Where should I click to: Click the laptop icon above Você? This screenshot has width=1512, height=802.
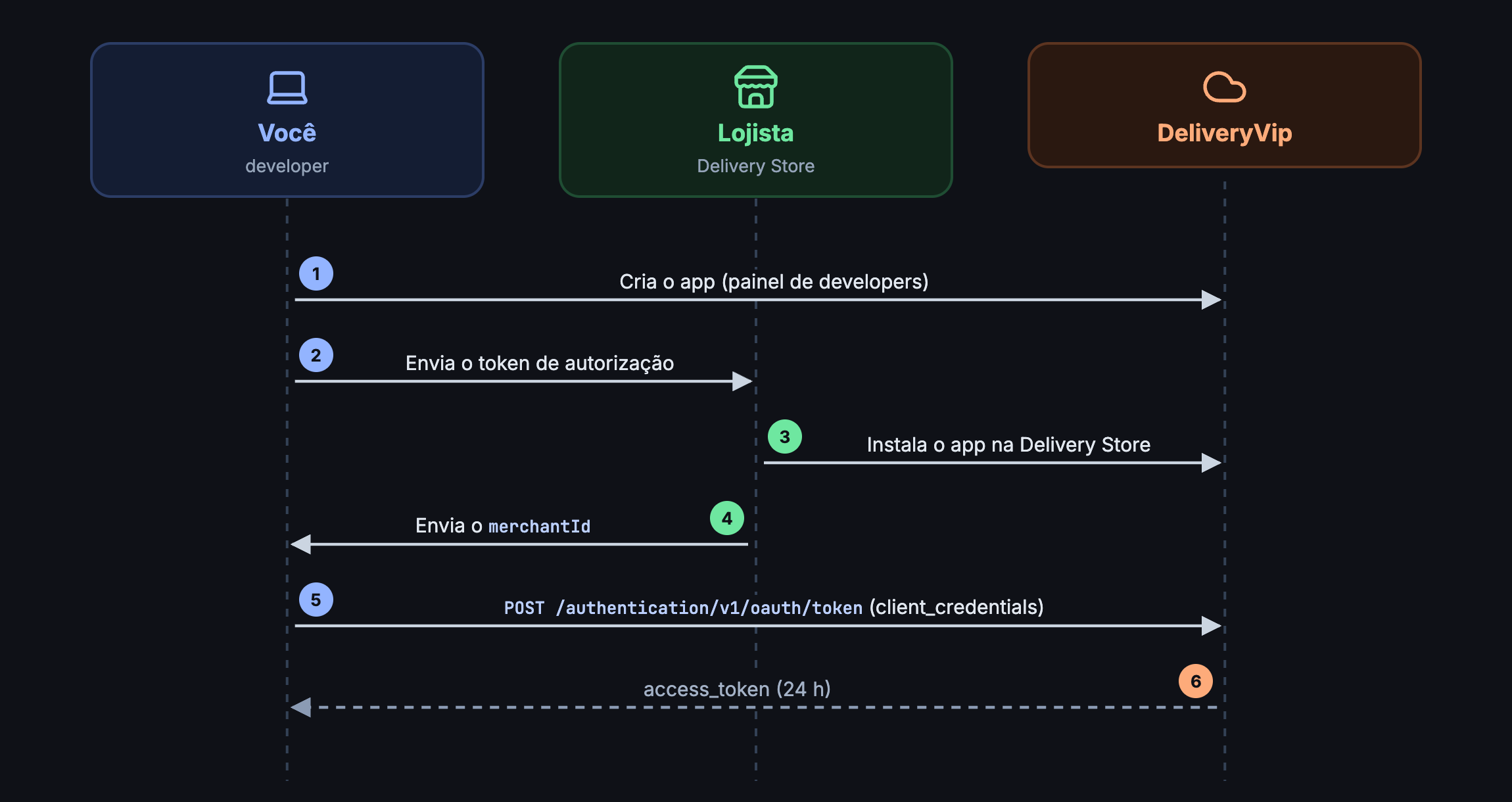point(287,87)
